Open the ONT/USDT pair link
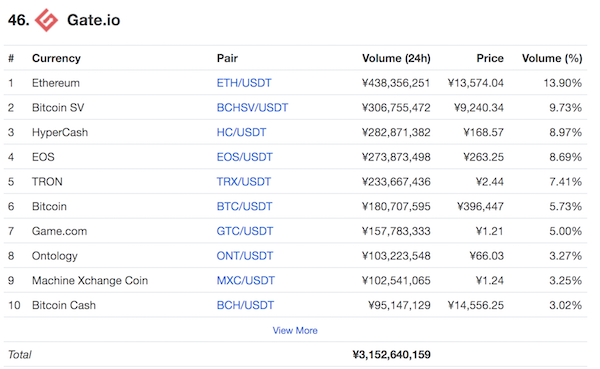600x369 pixels. (x=245, y=256)
